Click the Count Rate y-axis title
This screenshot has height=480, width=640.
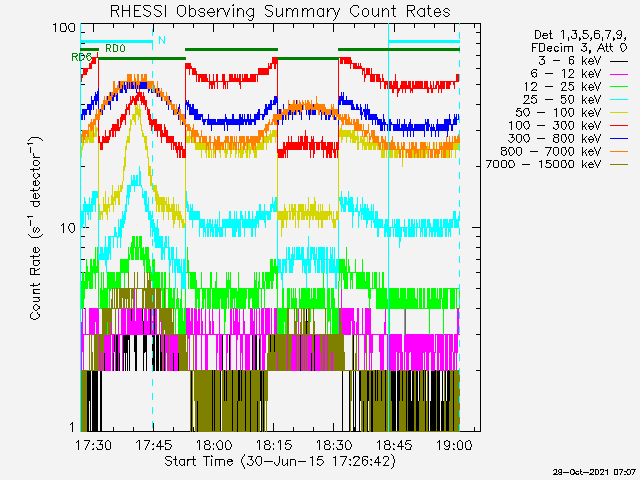coord(36,228)
